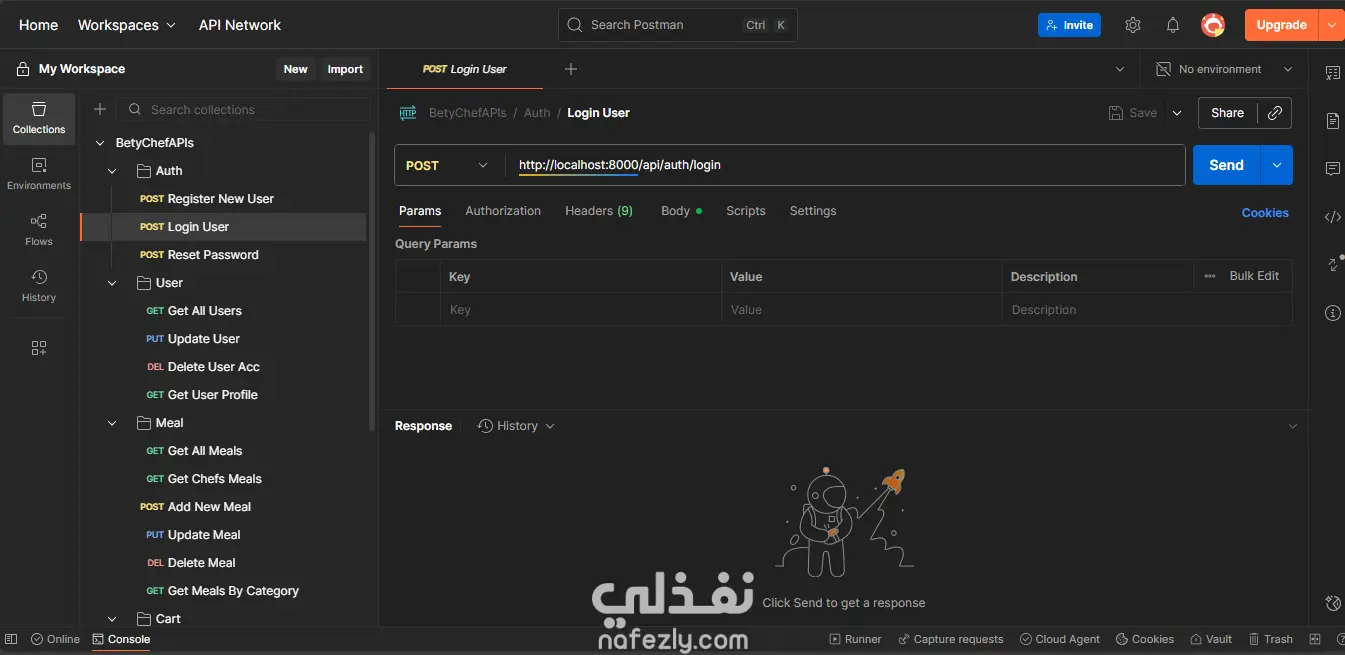Open the Cookies link near Params
Image resolution: width=1345 pixels, height=655 pixels.
click(1265, 212)
